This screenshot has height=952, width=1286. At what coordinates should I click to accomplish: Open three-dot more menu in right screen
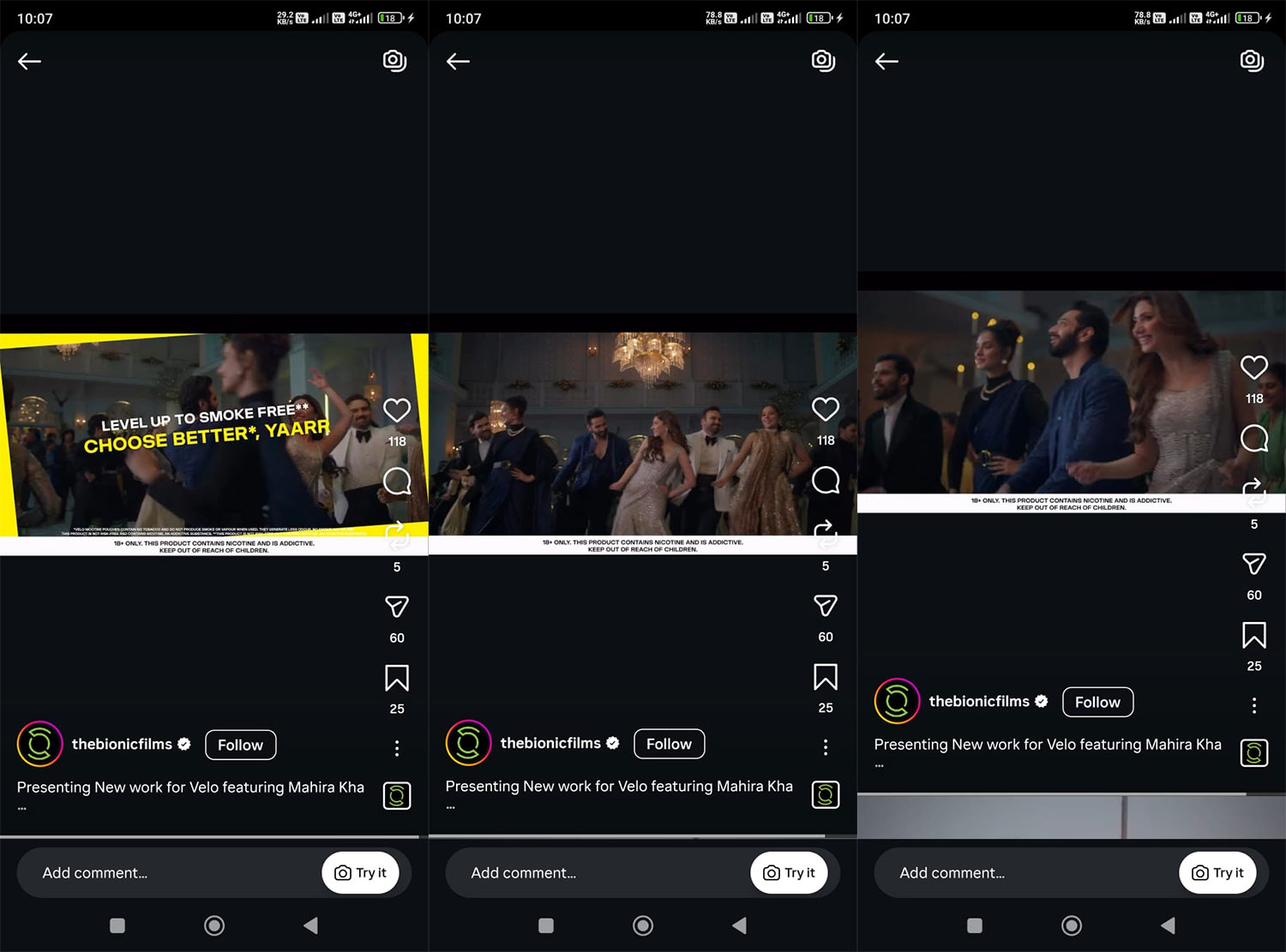(x=1253, y=705)
